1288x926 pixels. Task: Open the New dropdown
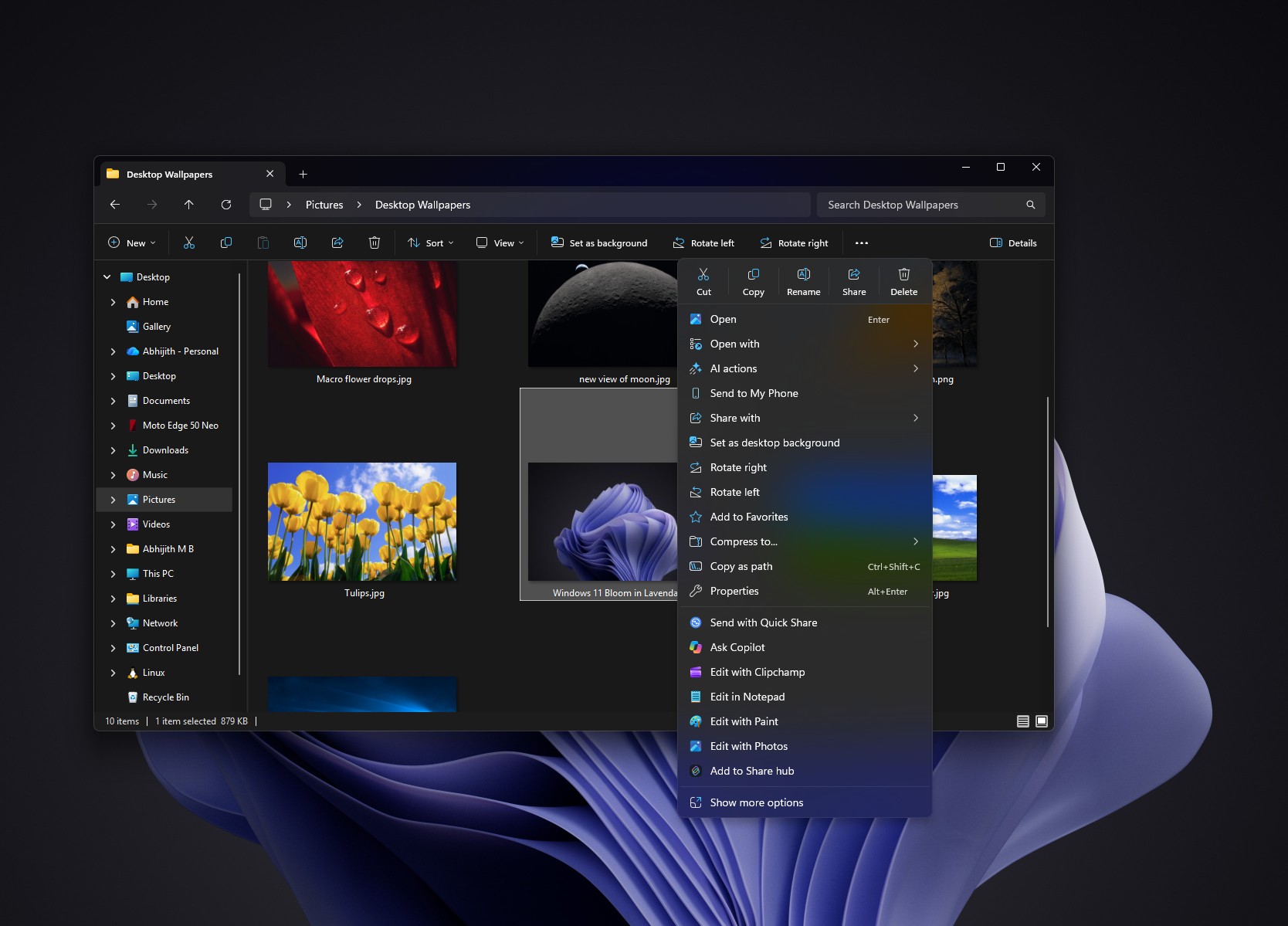pos(132,243)
